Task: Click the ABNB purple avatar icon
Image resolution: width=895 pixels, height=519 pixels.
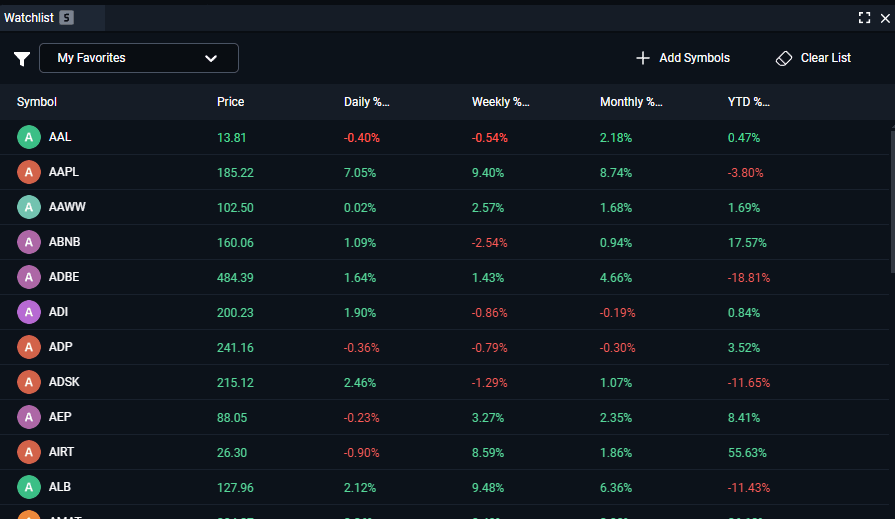Action: 29,242
